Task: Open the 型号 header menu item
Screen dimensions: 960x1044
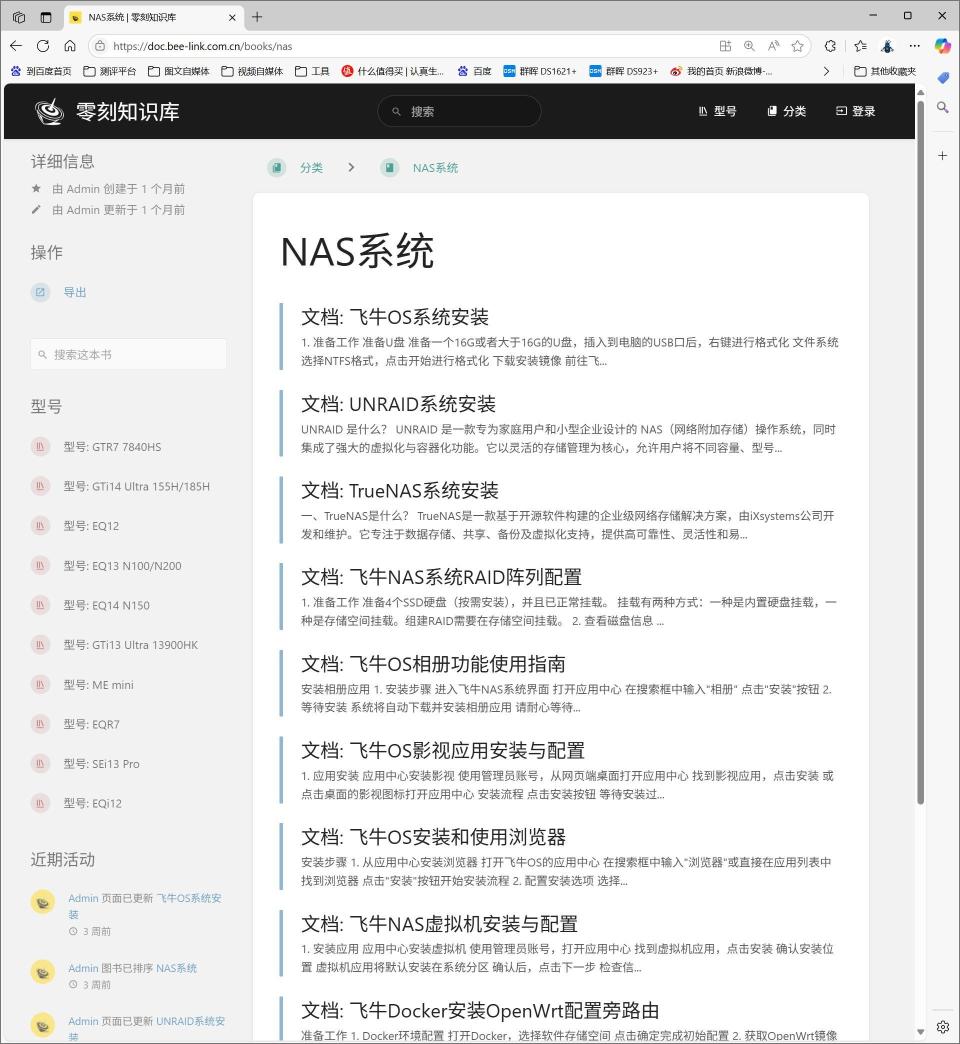Action: coord(718,111)
